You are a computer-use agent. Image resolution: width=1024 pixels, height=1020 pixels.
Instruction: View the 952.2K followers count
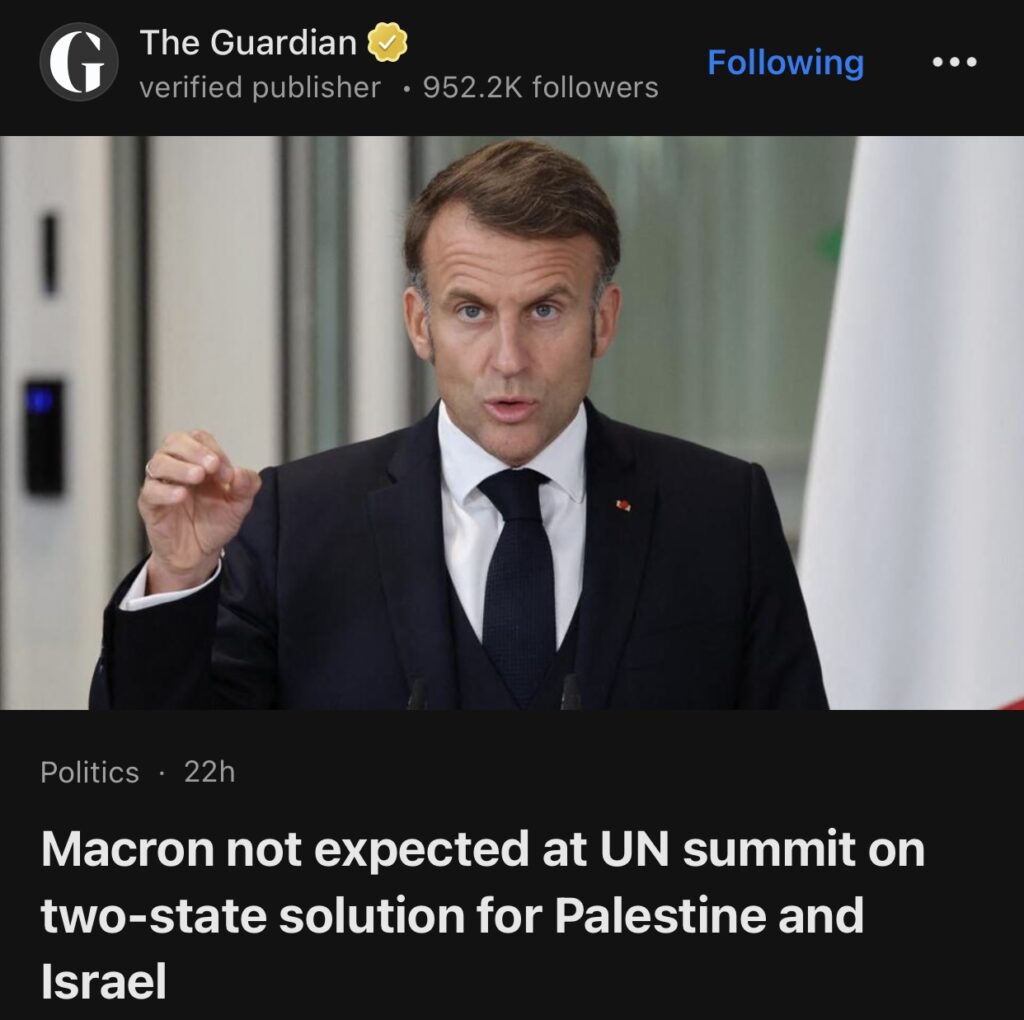tap(540, 88)
